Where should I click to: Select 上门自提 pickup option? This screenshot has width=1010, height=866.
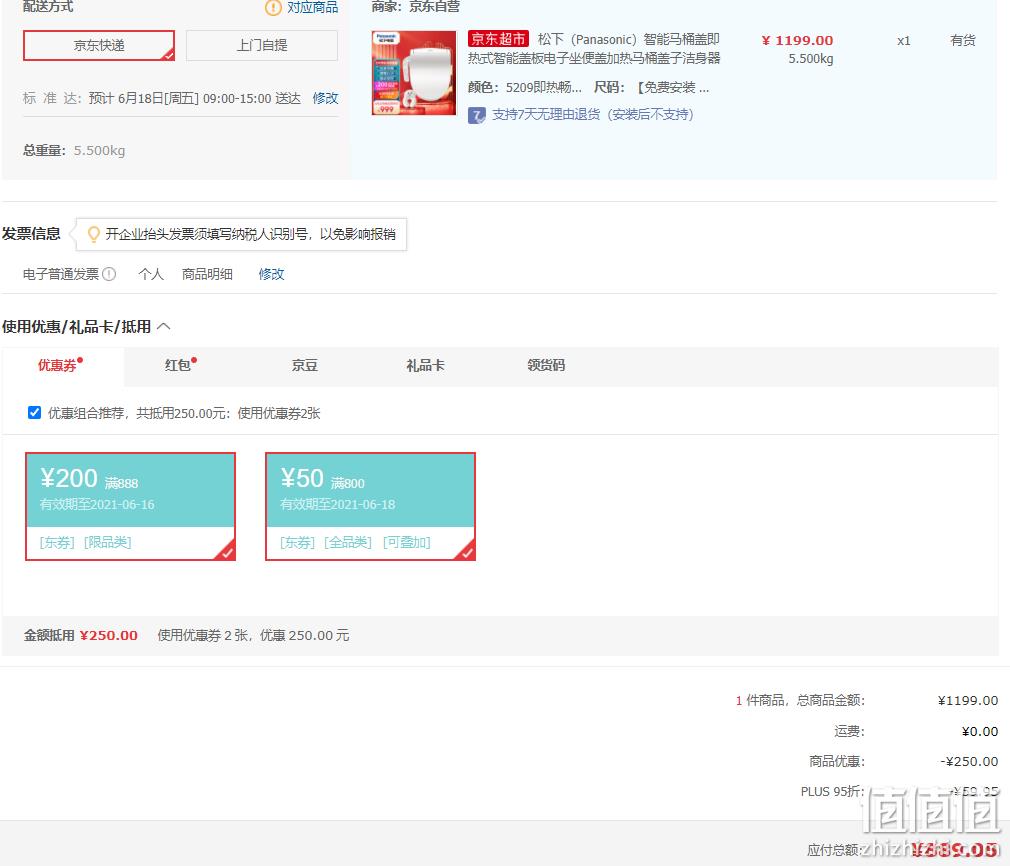click(262, 45)
